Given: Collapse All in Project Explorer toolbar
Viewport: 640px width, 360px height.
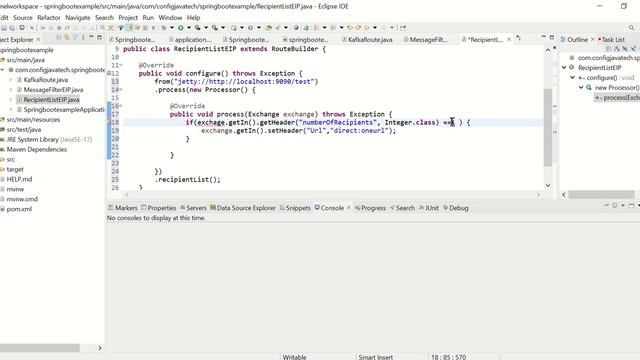Looking at the screenshot, I should [59, 38].
